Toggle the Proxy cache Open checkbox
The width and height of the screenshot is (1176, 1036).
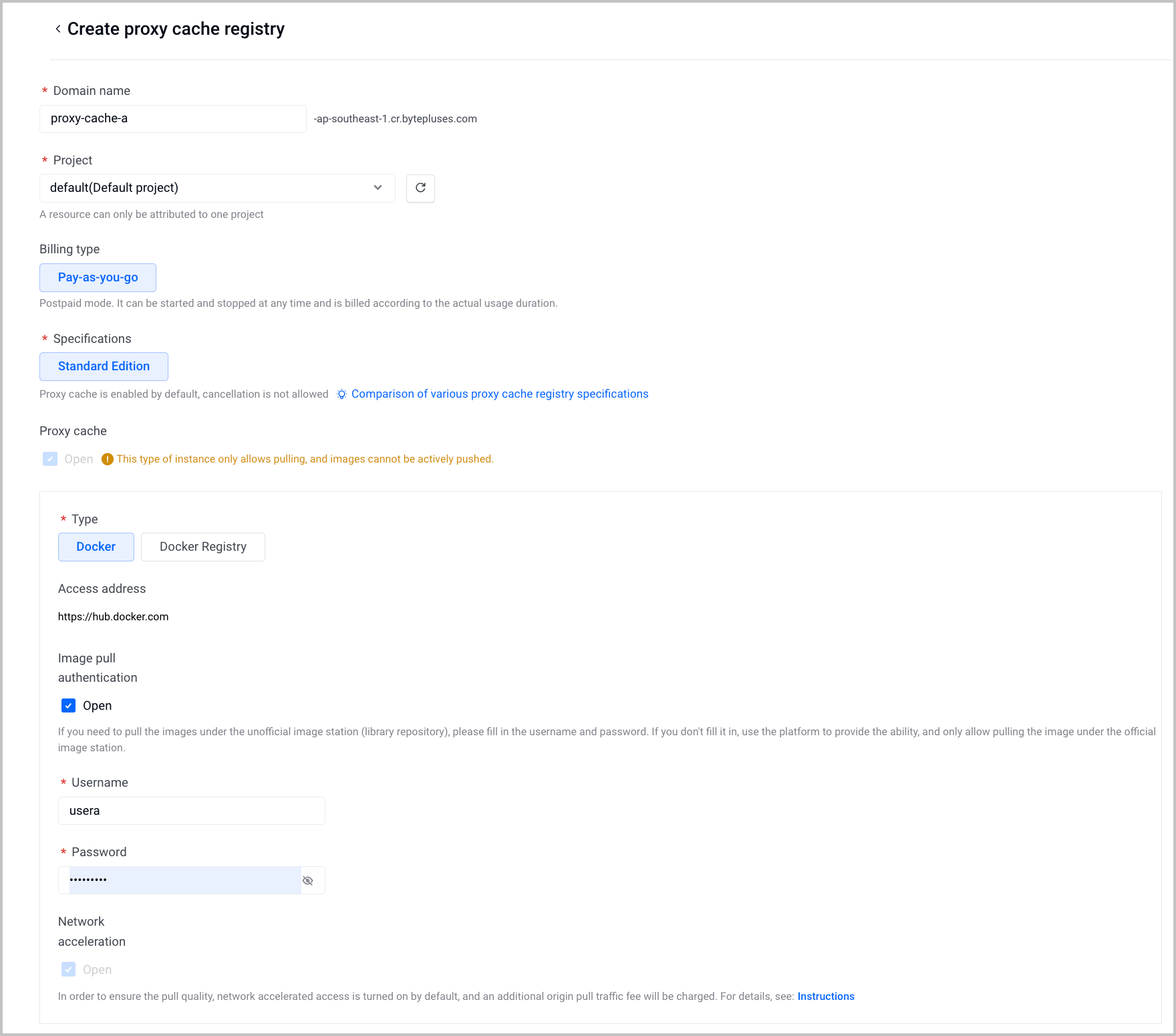(x=50, y=459)
